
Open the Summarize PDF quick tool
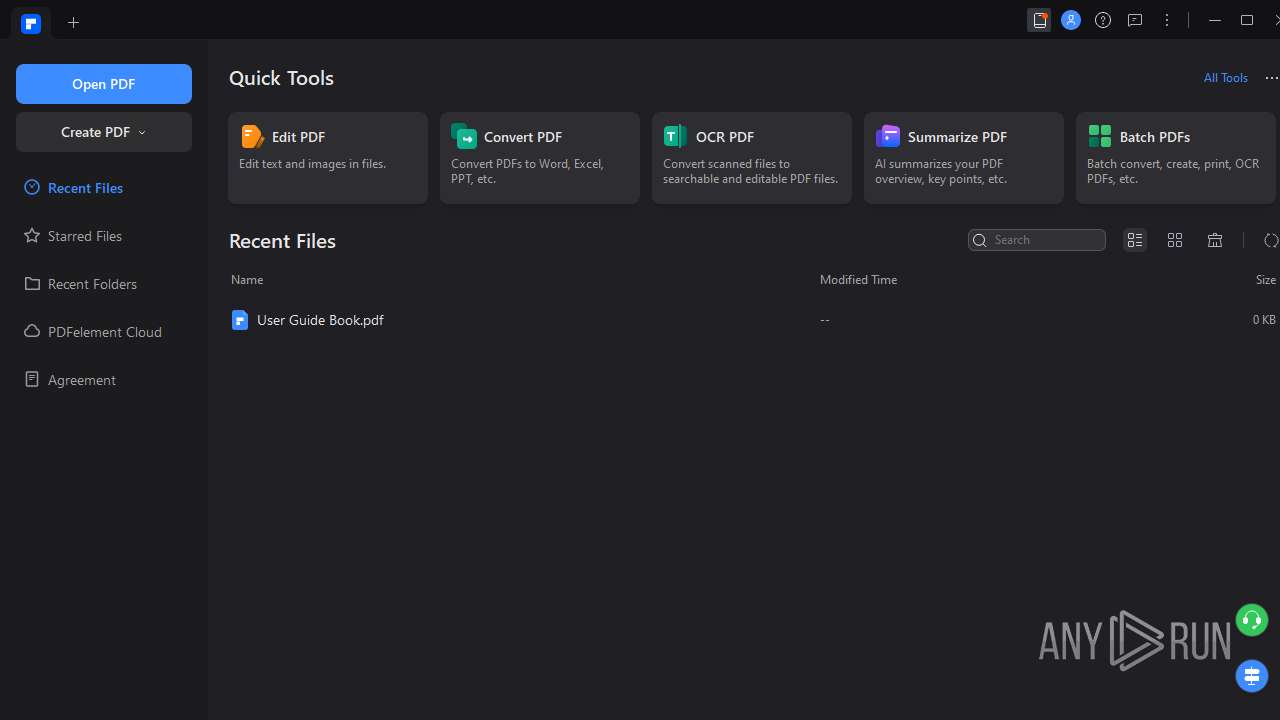[x=964, y=158]
